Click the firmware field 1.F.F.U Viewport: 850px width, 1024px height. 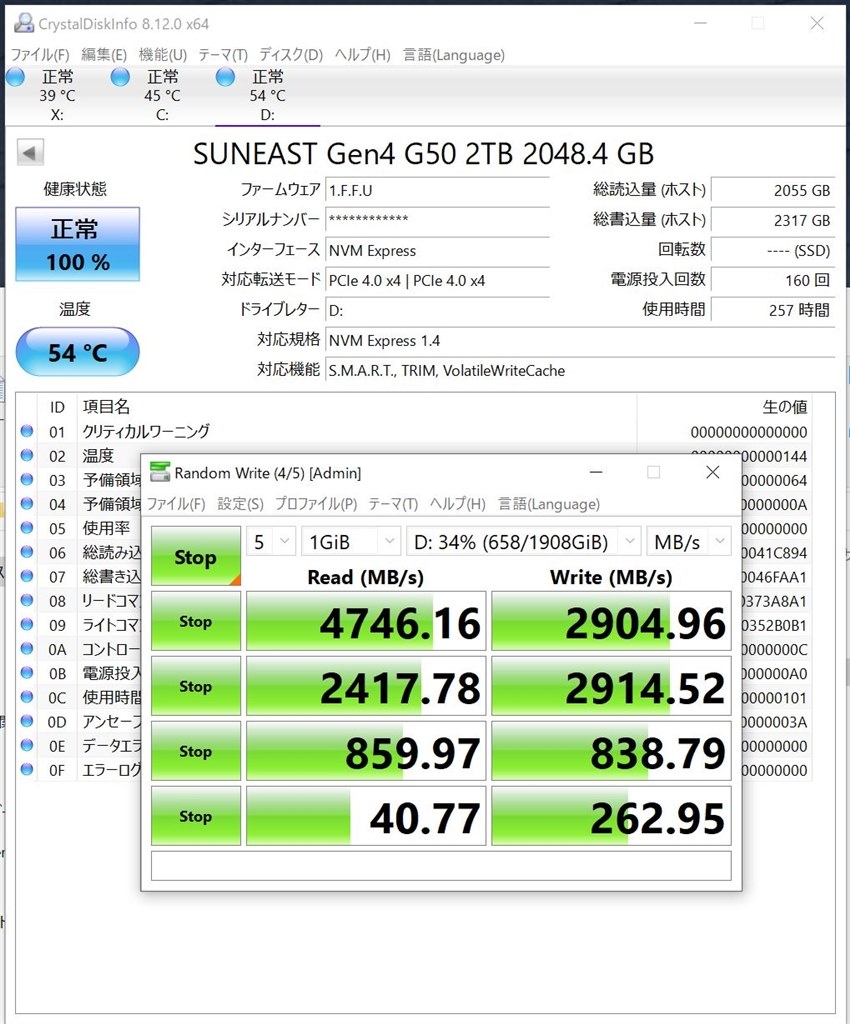[x=437, y=190]
